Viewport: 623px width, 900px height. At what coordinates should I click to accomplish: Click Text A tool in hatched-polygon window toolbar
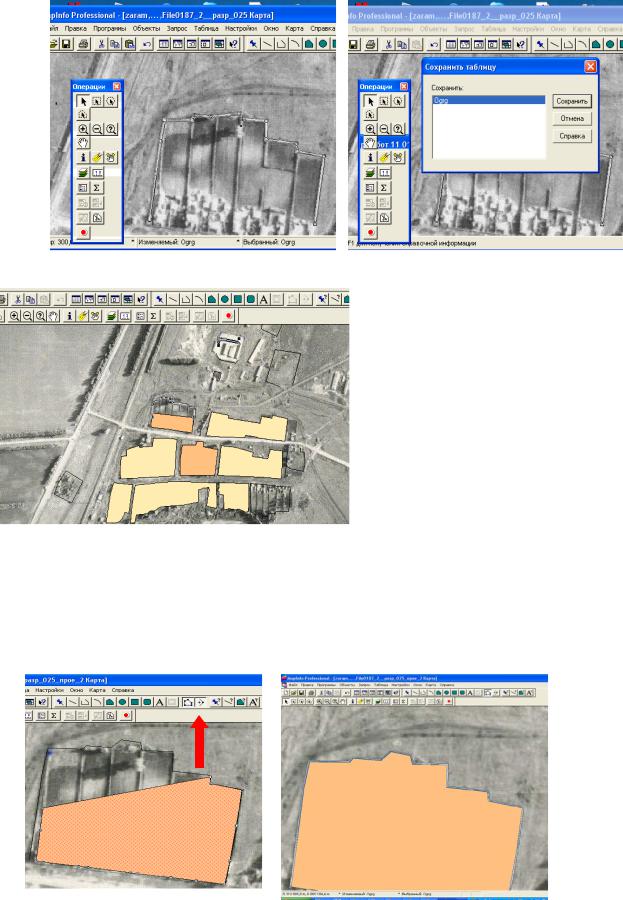pyautogui.click(x=160, y=702)
